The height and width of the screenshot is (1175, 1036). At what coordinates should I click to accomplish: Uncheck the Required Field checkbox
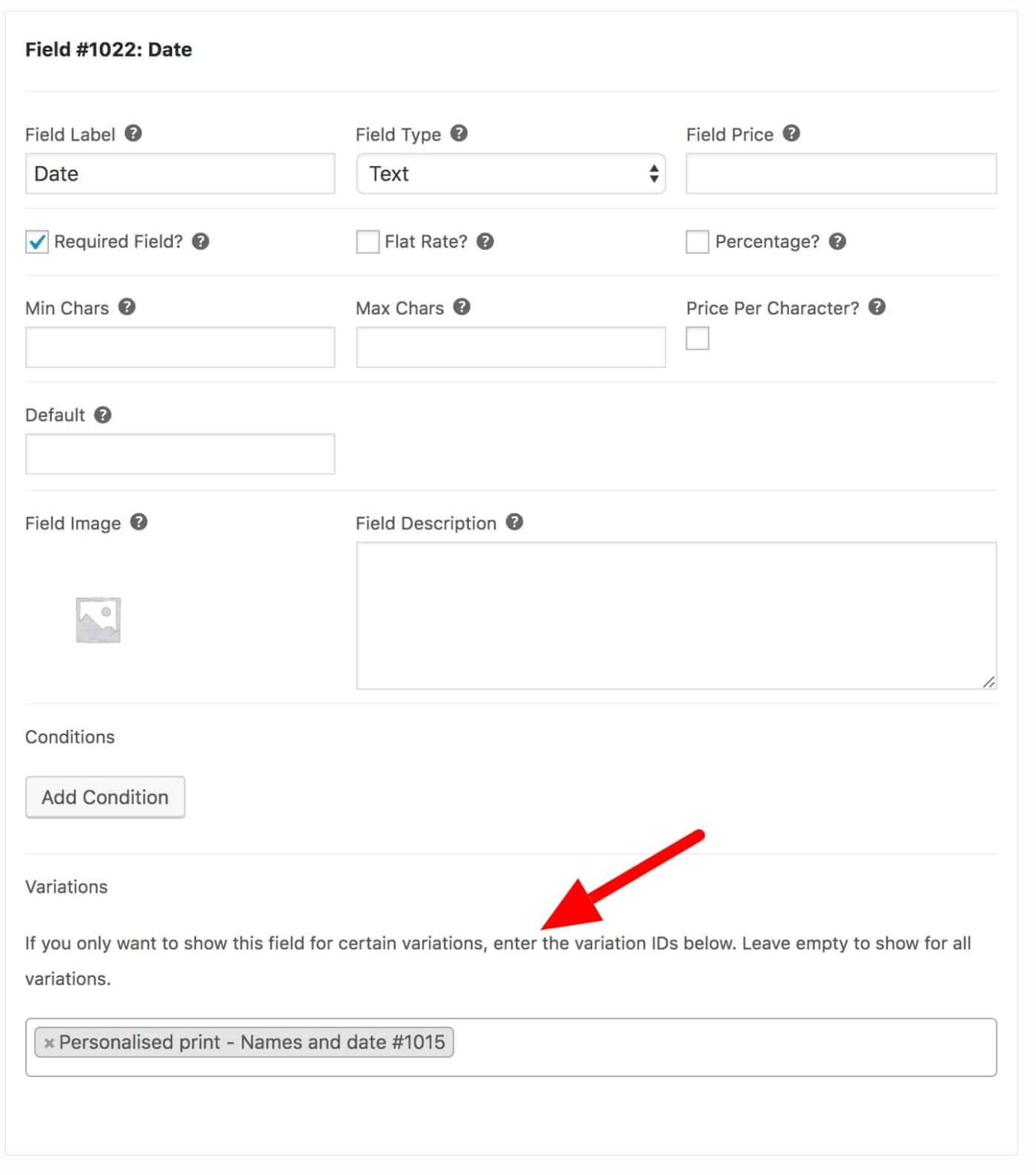(37, 242)
